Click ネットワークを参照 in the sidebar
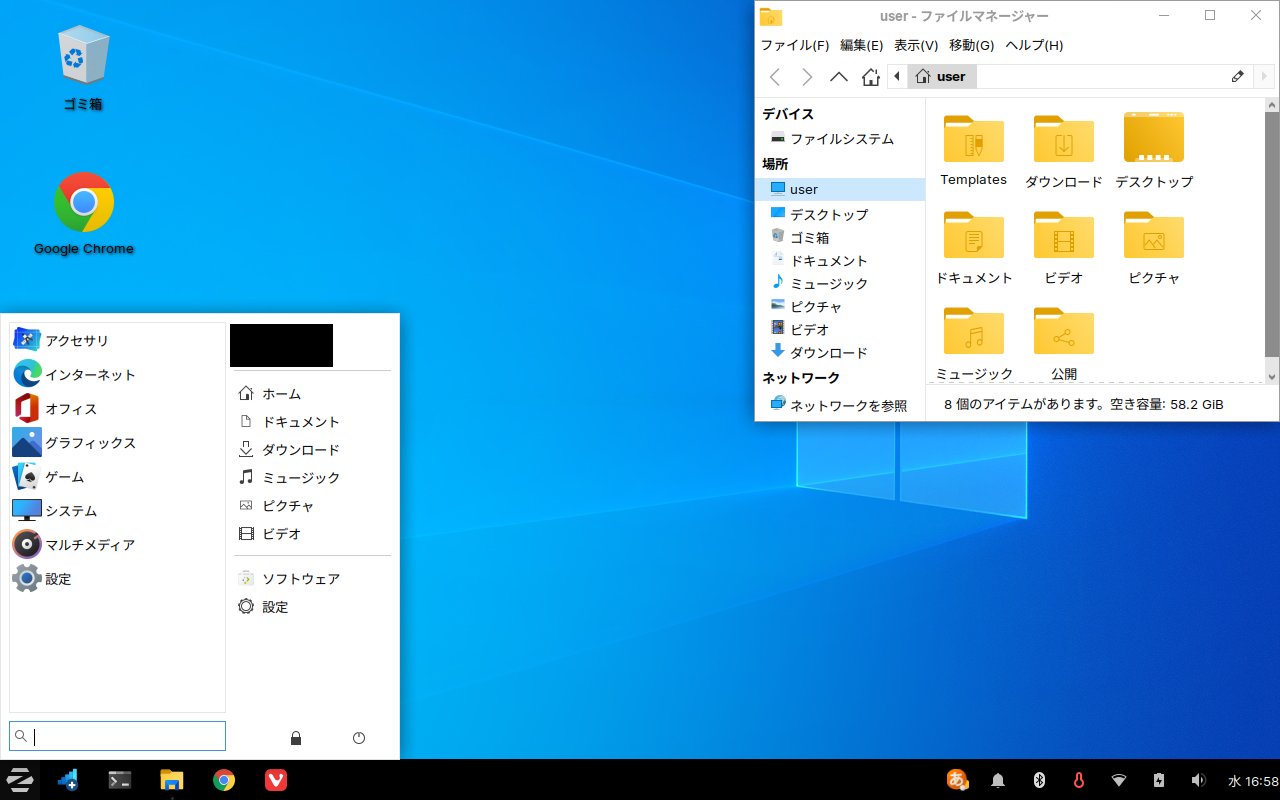The width and height of the screenshot is (1280, 800). tap(849, 405)
